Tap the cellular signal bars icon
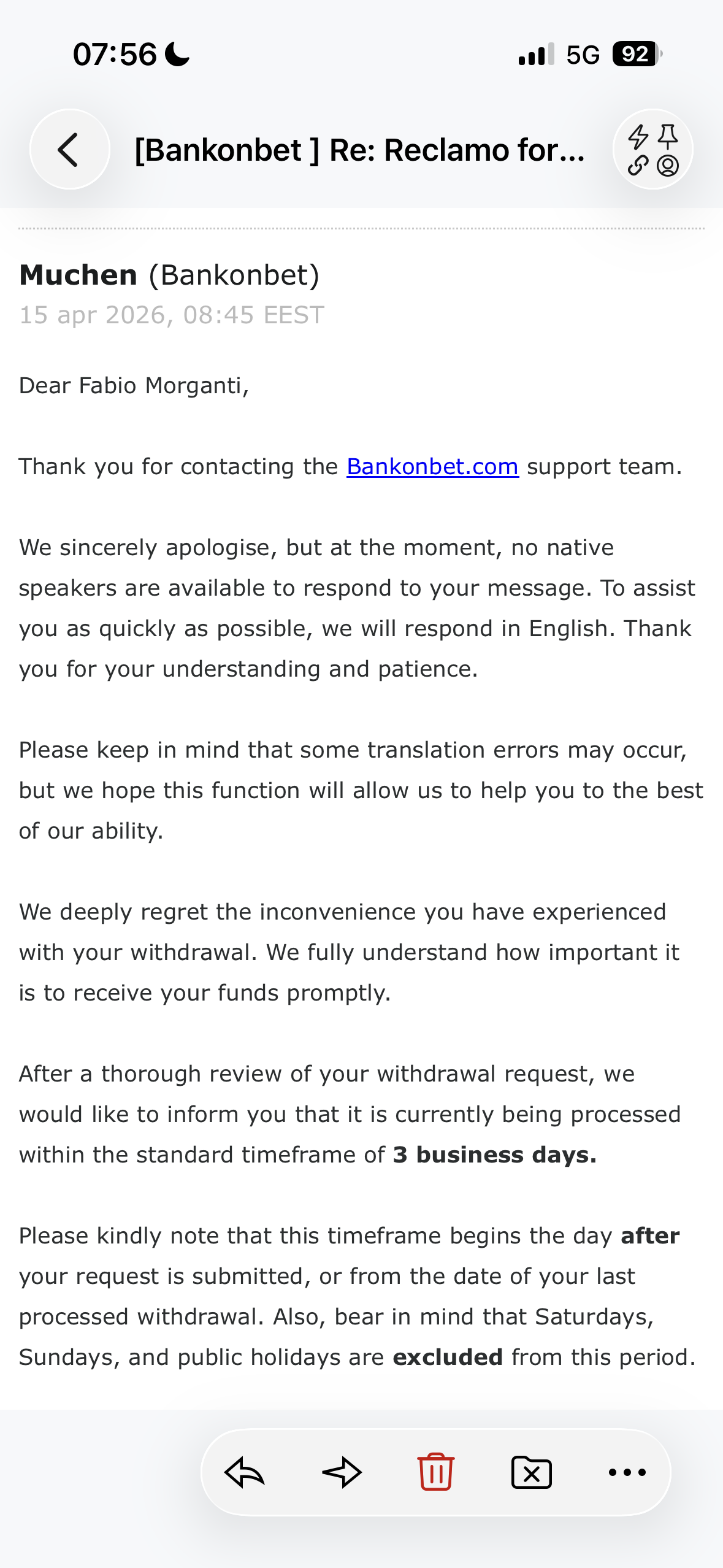The width and height of the screenshot is (723, 1568). coord(536,54)
